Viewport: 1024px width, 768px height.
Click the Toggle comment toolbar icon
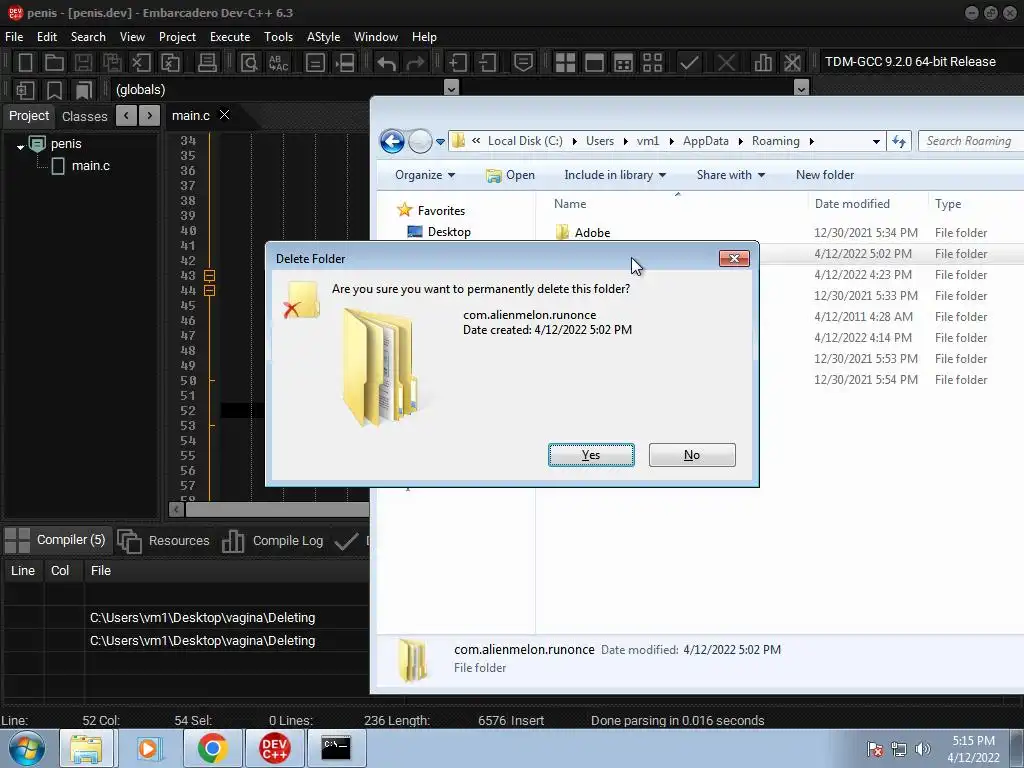point(523,62)
